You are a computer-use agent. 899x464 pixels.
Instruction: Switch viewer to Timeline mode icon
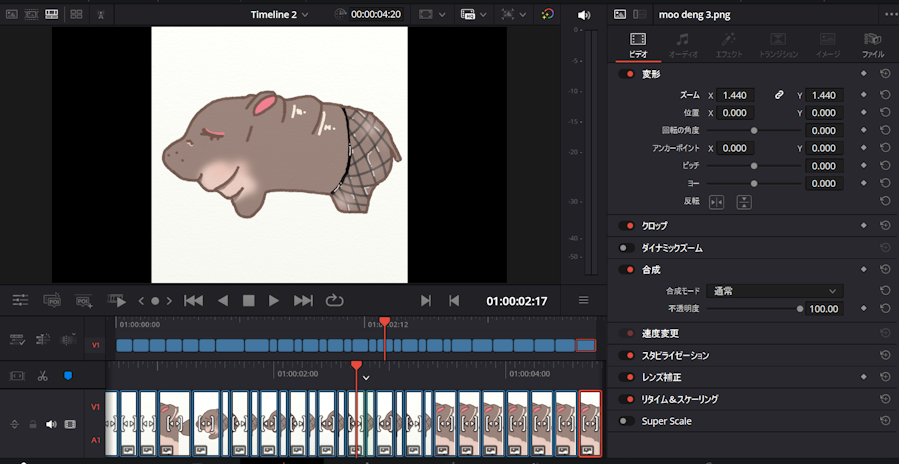[x=52, y=14]
